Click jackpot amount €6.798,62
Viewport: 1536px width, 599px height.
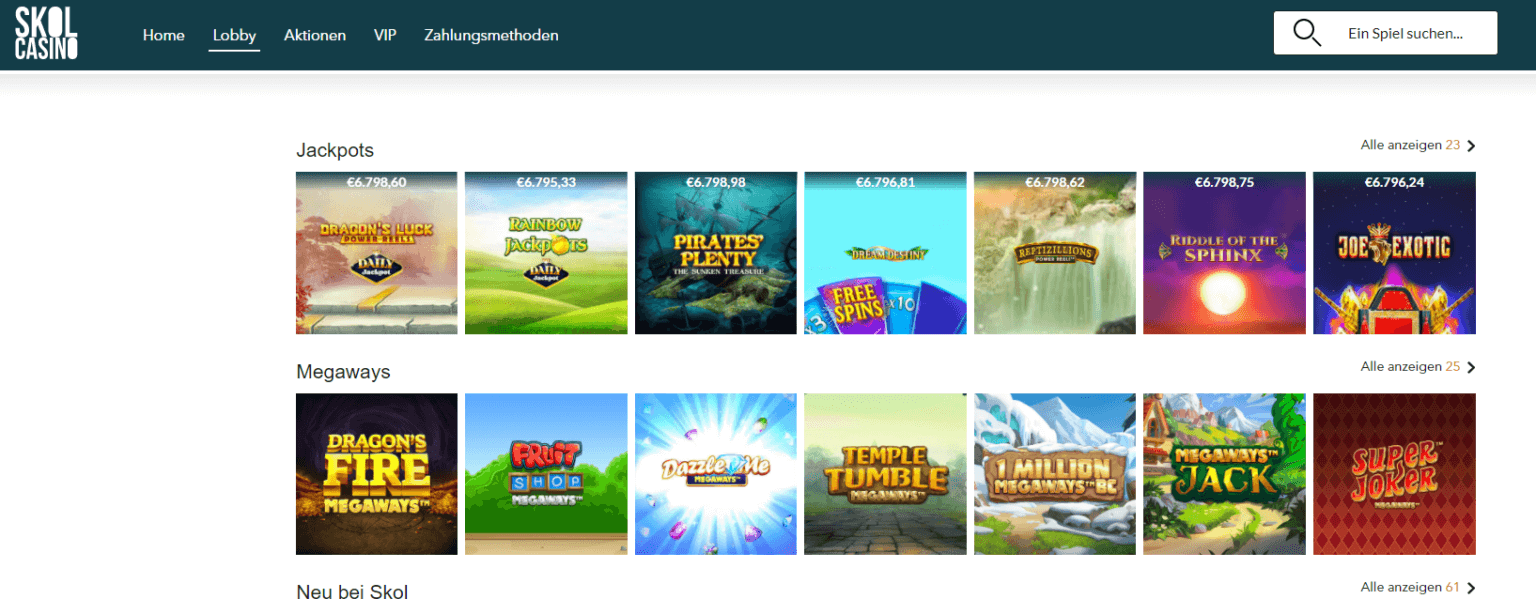(x=1055, y=183)
